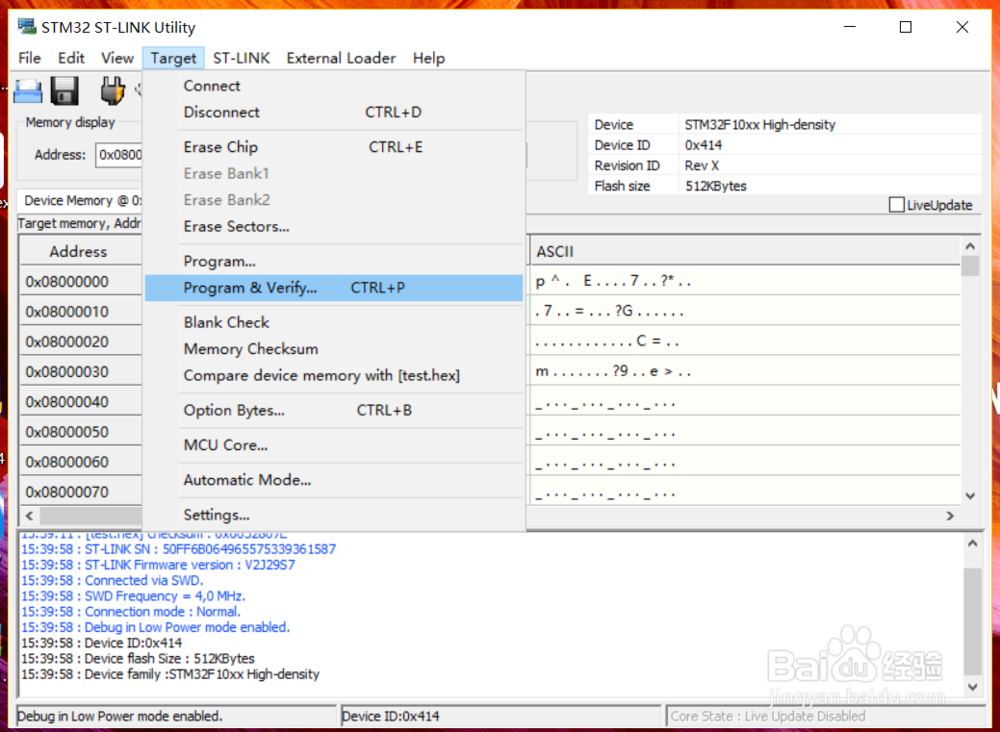Choose Disconnect from the Target menu
Screen dimensions: 1000x732
coord(334,112)
